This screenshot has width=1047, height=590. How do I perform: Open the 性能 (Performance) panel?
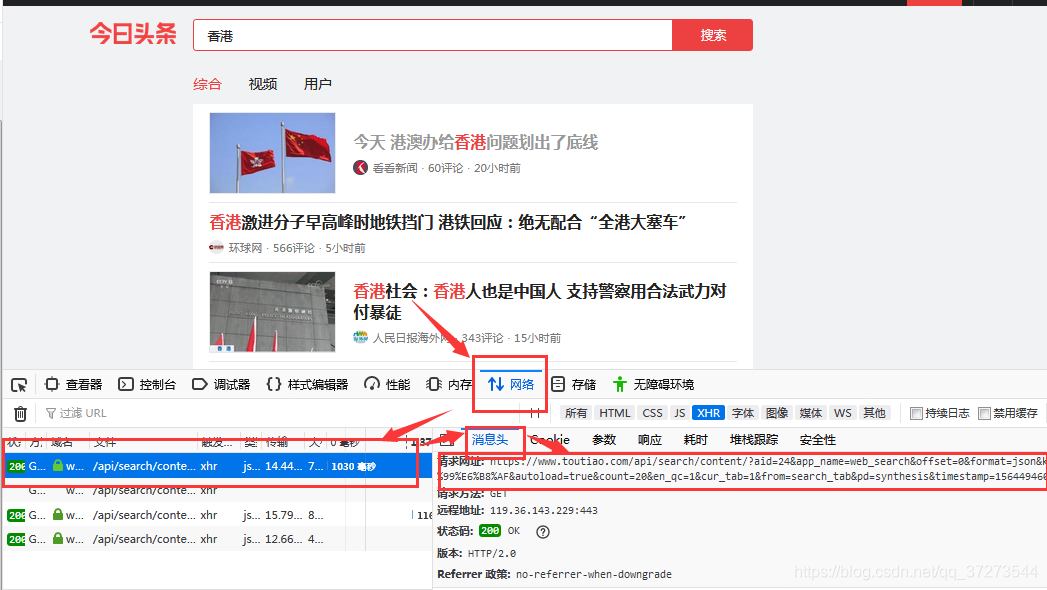pos(387,384)
